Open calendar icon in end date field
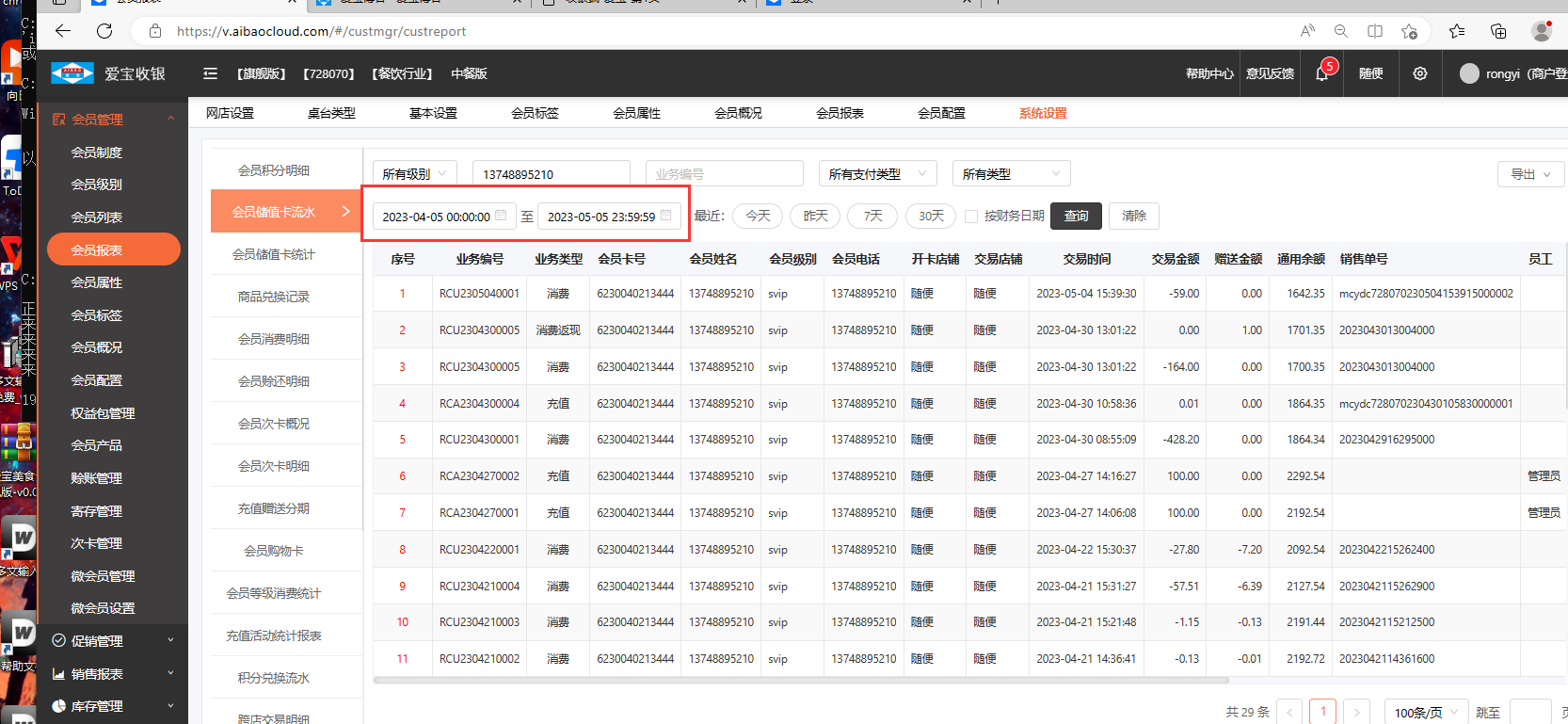1568x724 pixels. [666, 216]
